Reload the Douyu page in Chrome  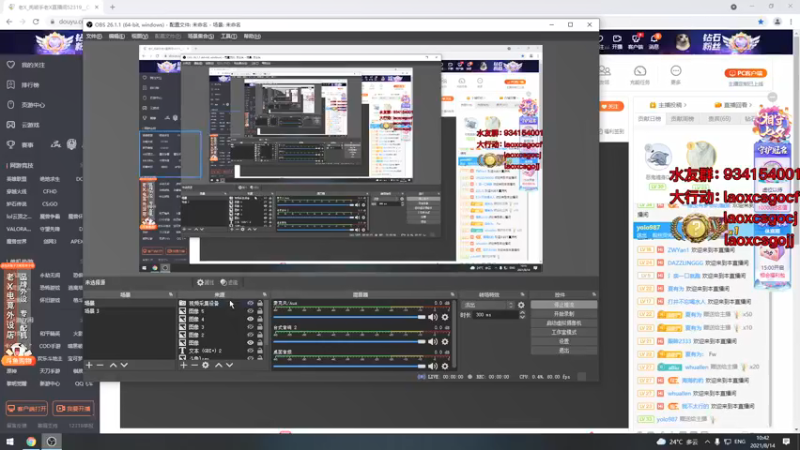click(36, 21)
